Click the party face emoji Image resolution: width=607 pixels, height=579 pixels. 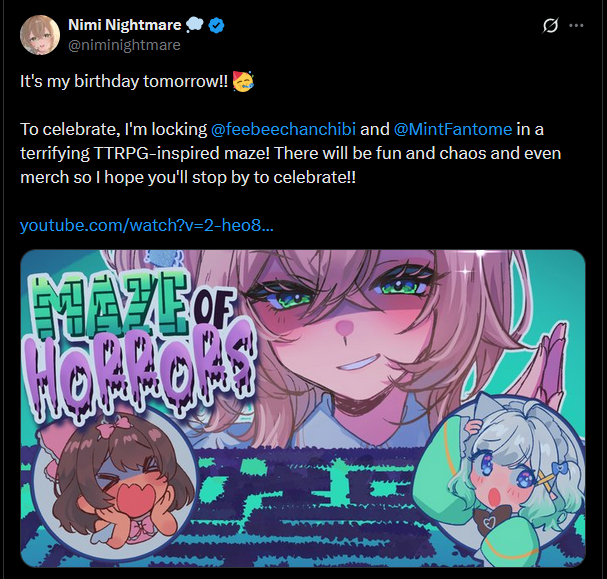tap(243, 81)
